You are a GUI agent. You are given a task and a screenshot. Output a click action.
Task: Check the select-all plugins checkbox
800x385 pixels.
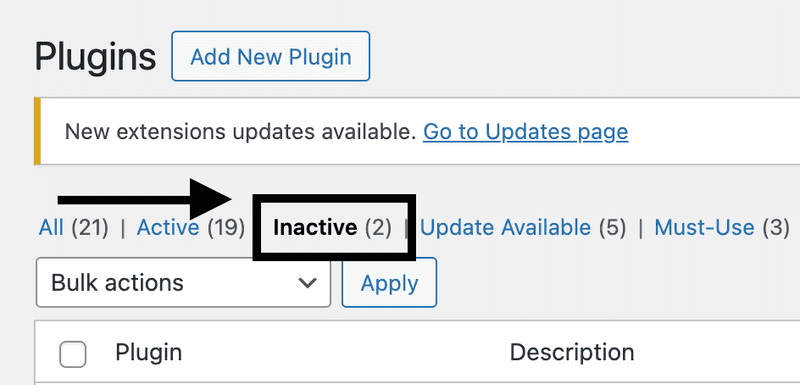(72, 354)
